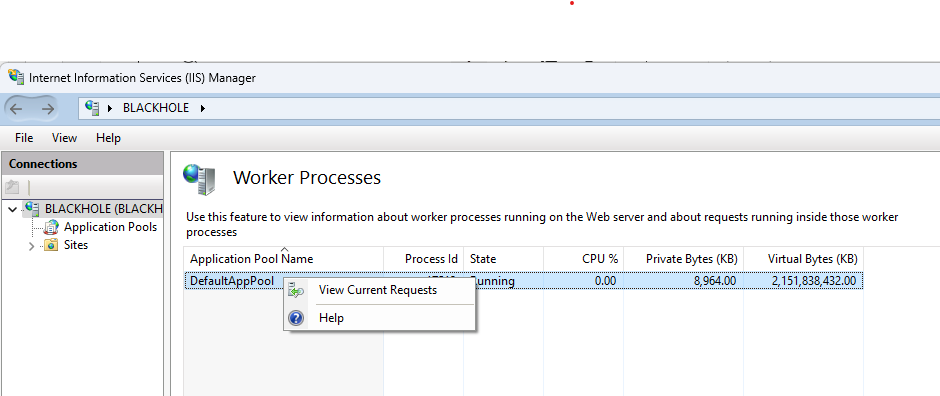The width and height of the screenshot is (940, 396).
Task: Sort by Virtual Bytes (KB) column
Action: [803, 259]
